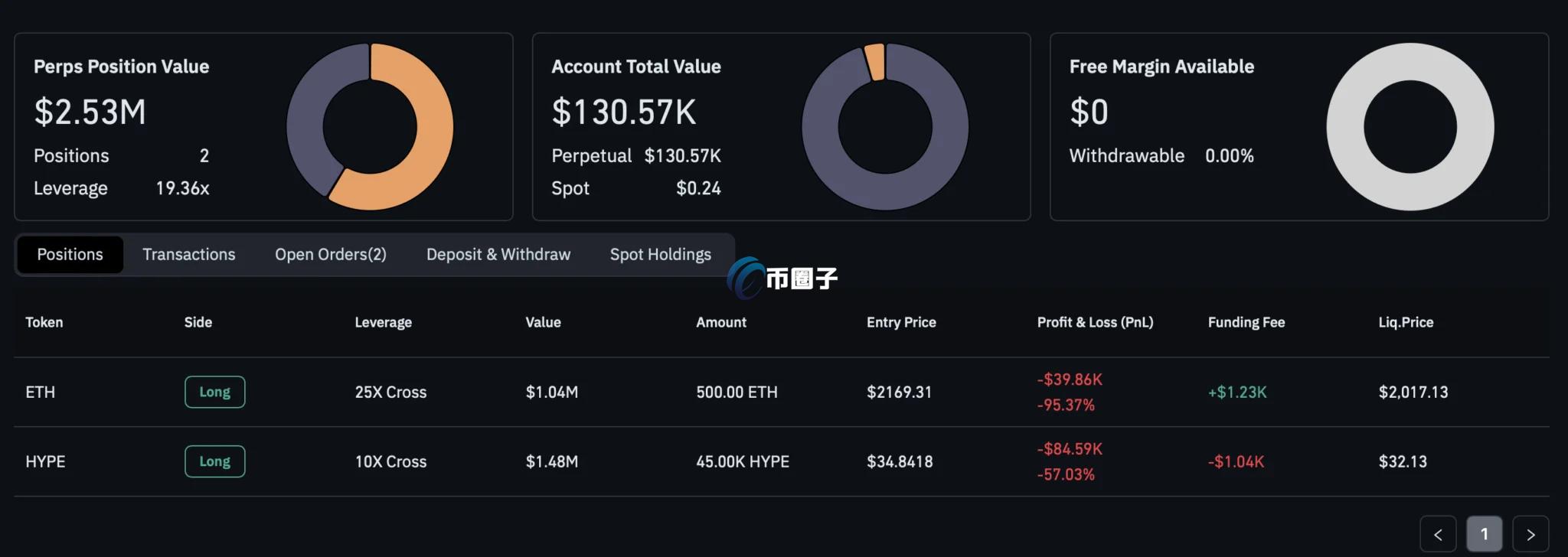Screen dimensions: 1568x557
Task: Select the Positions tab
Action: (x=70, y=255)
